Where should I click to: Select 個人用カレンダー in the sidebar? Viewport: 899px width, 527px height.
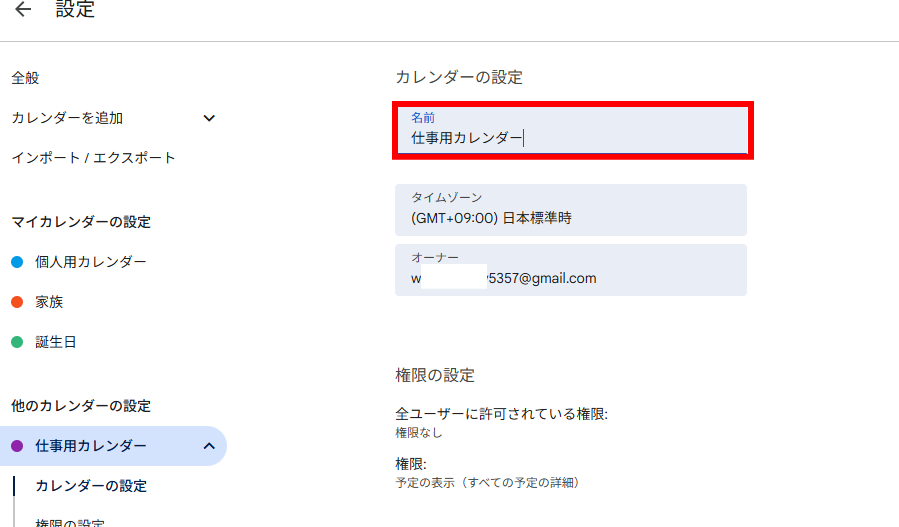(91, 262)
